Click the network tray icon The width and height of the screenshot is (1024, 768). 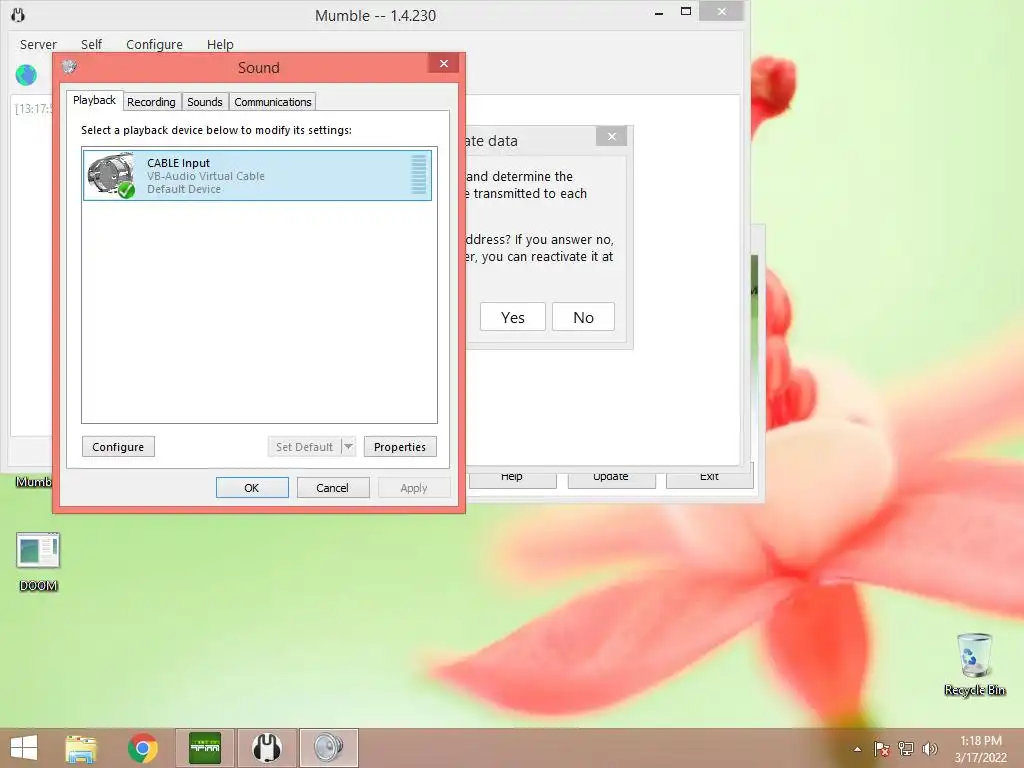tap(906, 749)
